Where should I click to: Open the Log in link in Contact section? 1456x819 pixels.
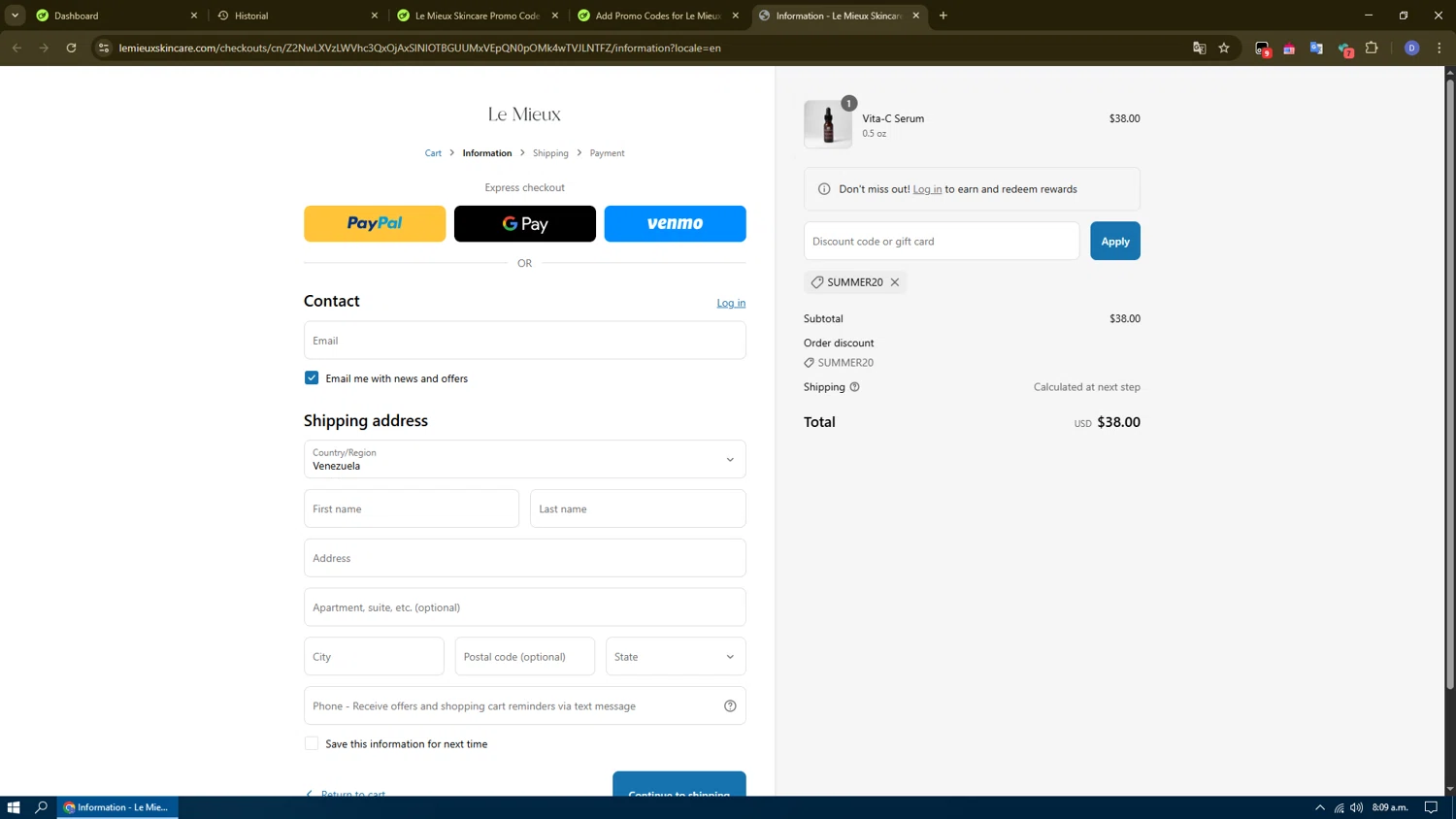point(731,303)
